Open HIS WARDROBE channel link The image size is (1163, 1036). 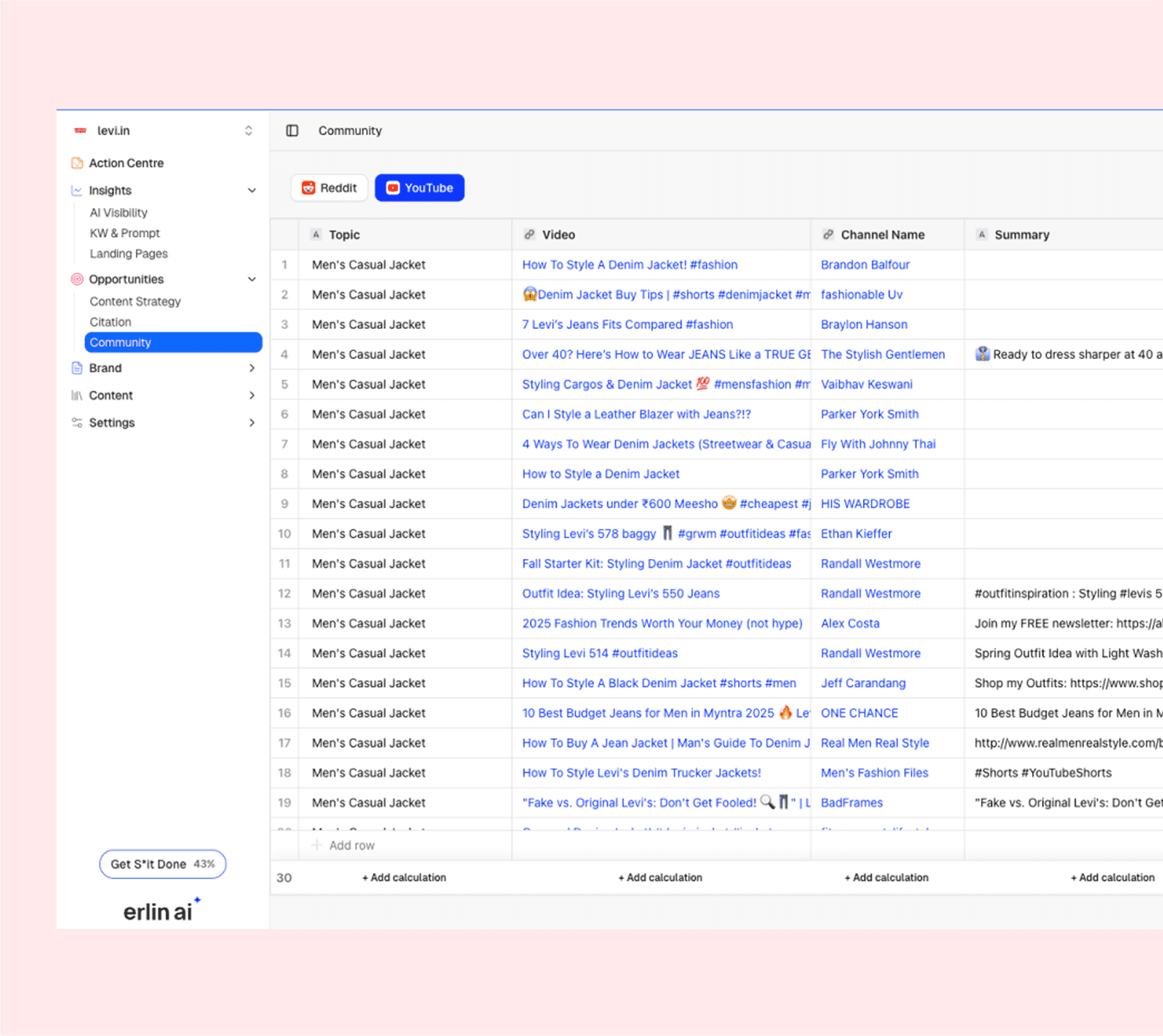coord(865,504)
